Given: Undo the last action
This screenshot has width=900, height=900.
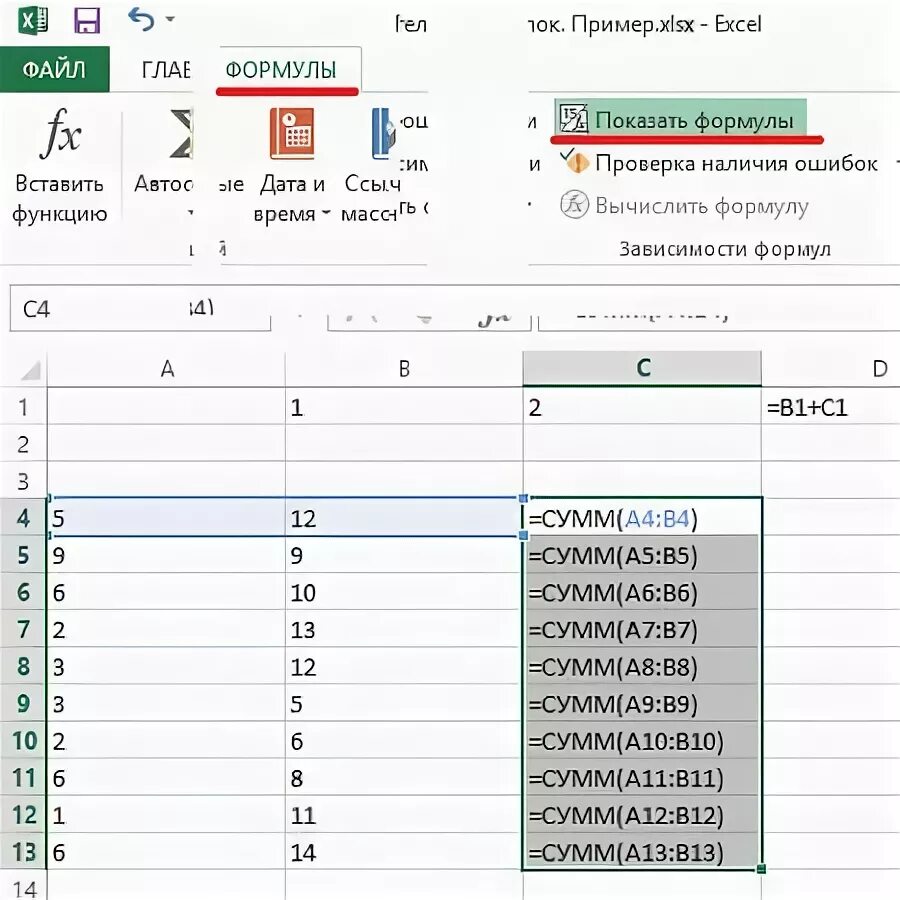Looking at the screenshot, I should 141,20.
